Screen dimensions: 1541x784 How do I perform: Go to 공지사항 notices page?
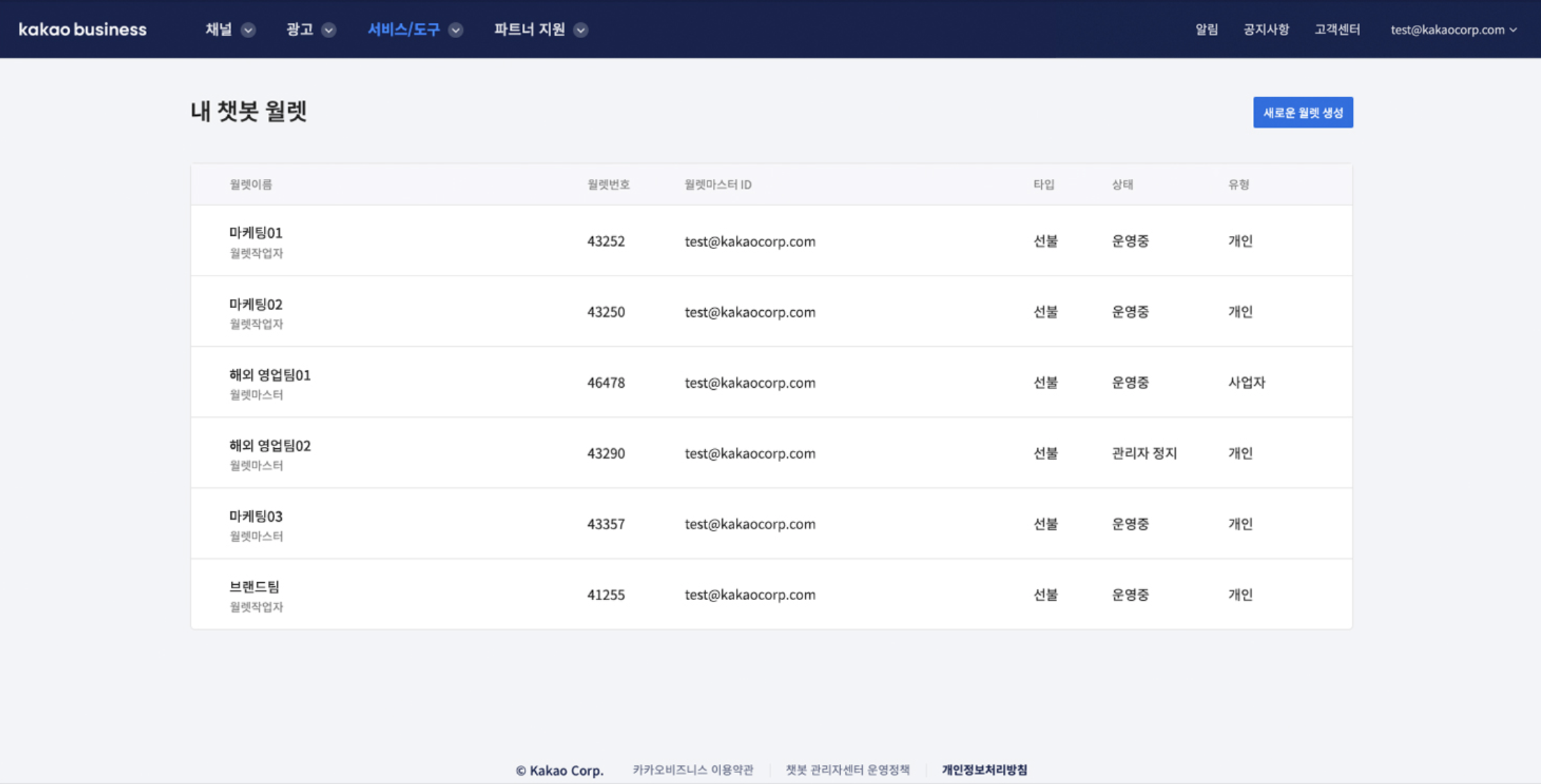[1265, 29]
